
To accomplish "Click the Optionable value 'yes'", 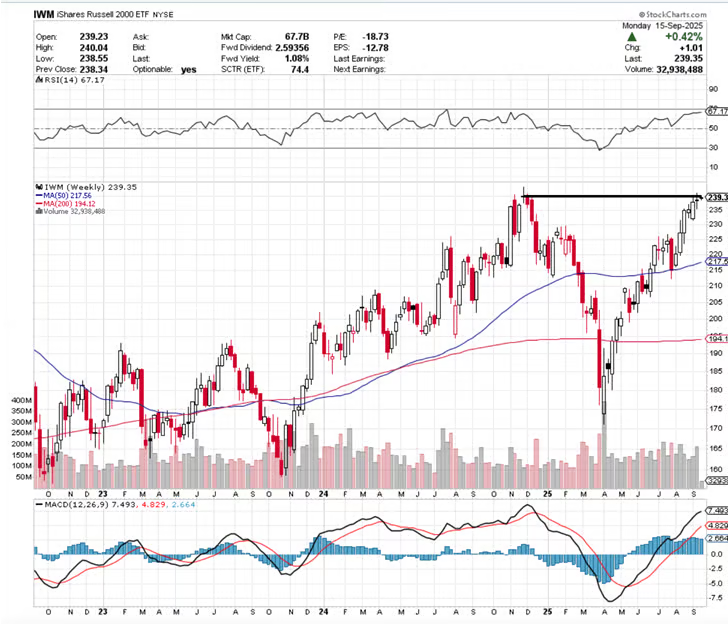I will tap(188, 70).
